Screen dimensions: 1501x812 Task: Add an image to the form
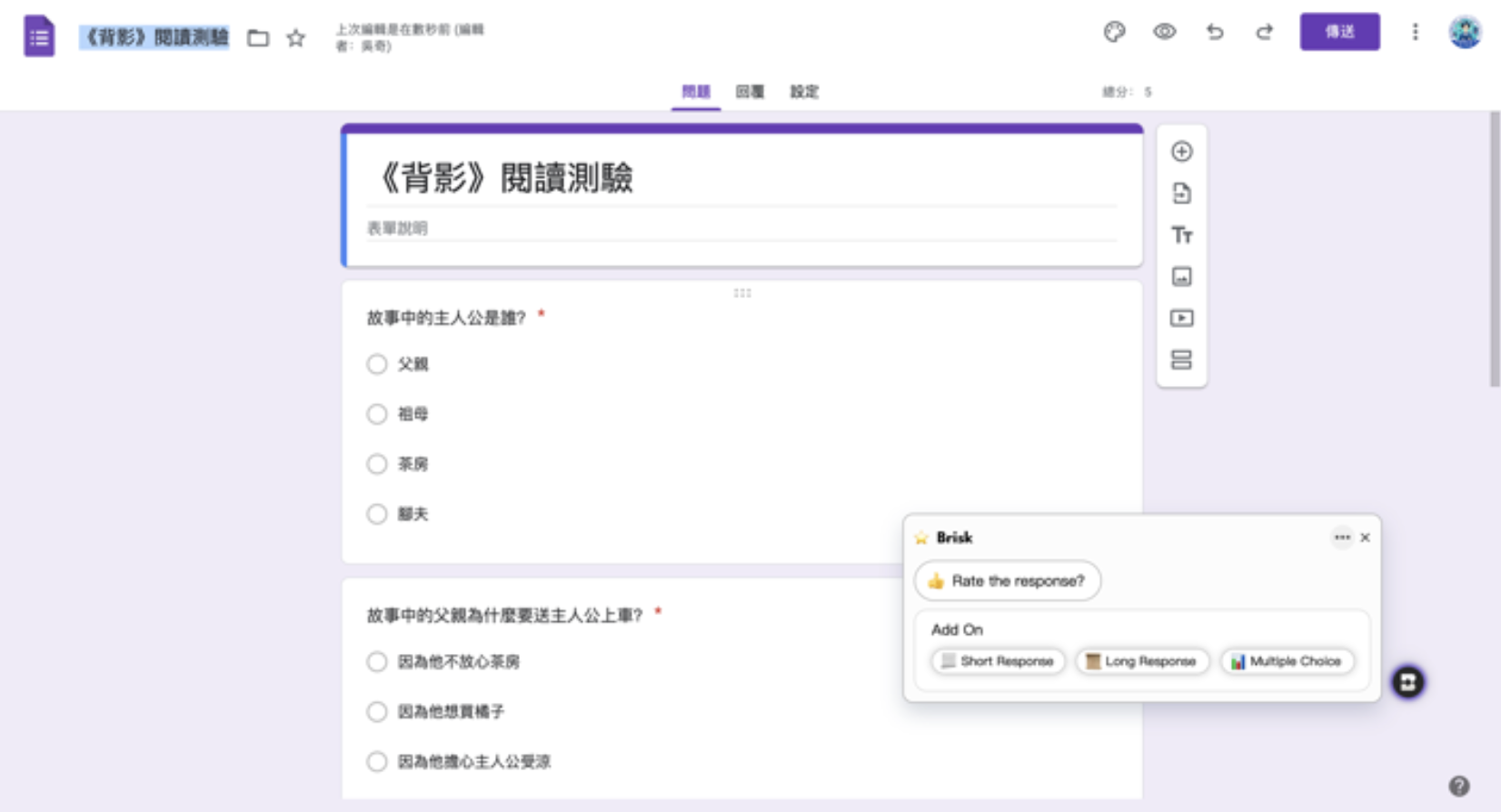coord(1181,277)
